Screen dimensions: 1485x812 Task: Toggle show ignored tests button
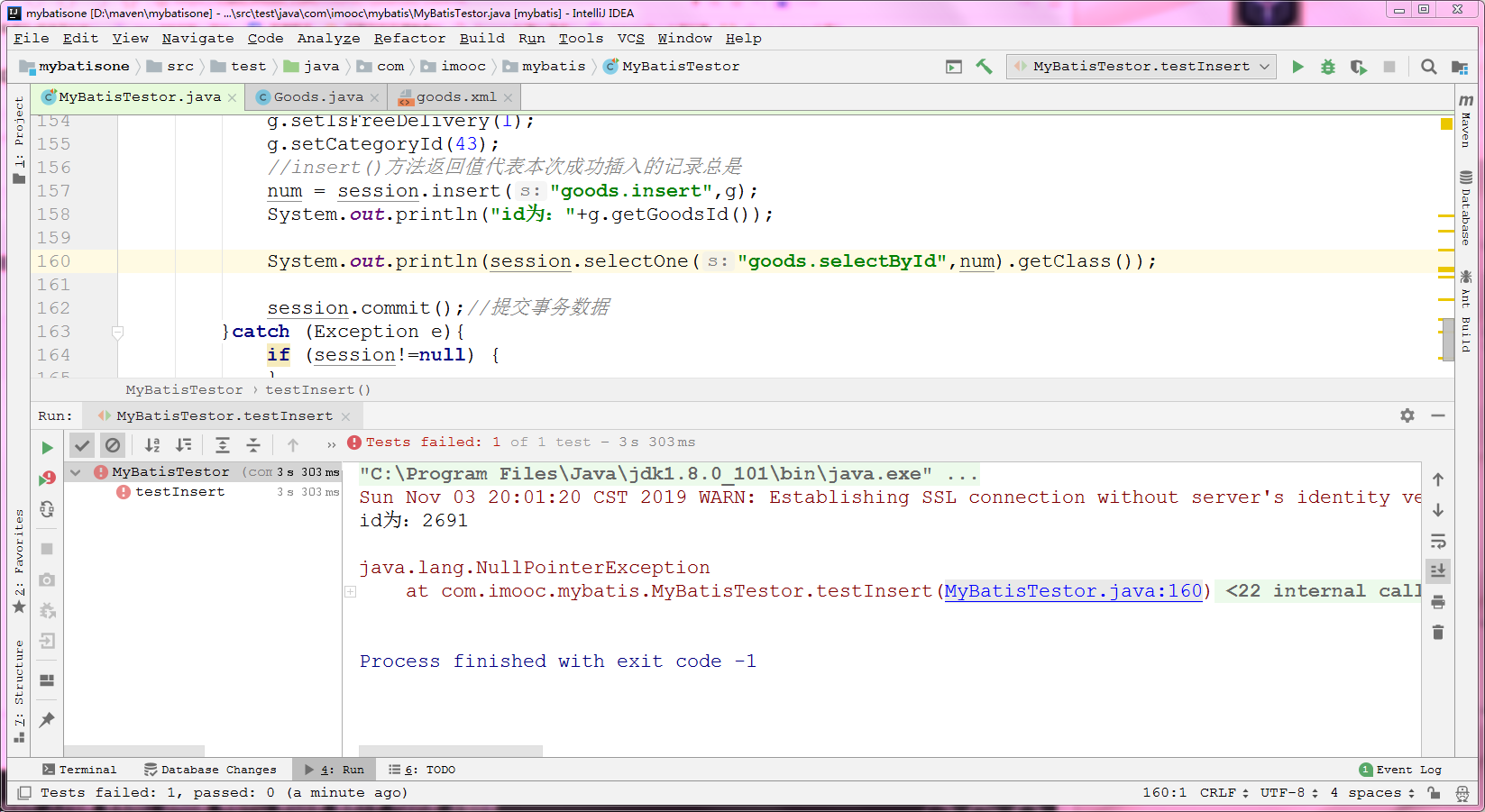pyautogui.click(x=113, y=444)
